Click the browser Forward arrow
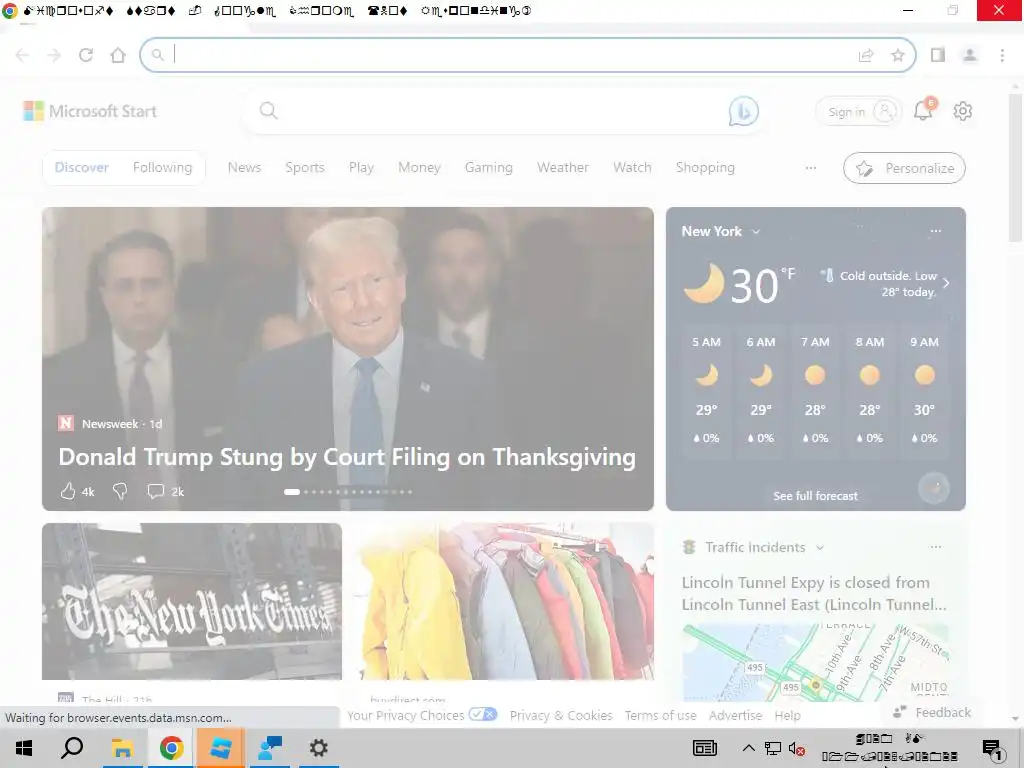The width and height of the screenshot is (1024, 768). tap(54, 56)
